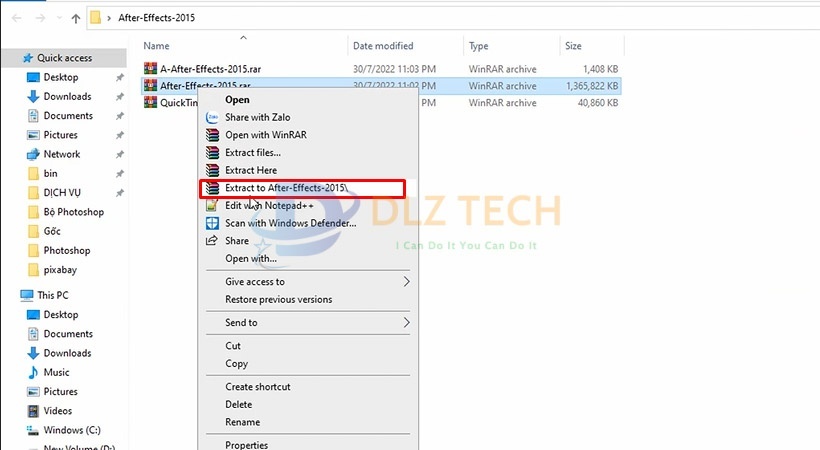Click WinRAR icon of QuickTime archive row
Screen dimensions: 820x450
click(x=151, y=102)
